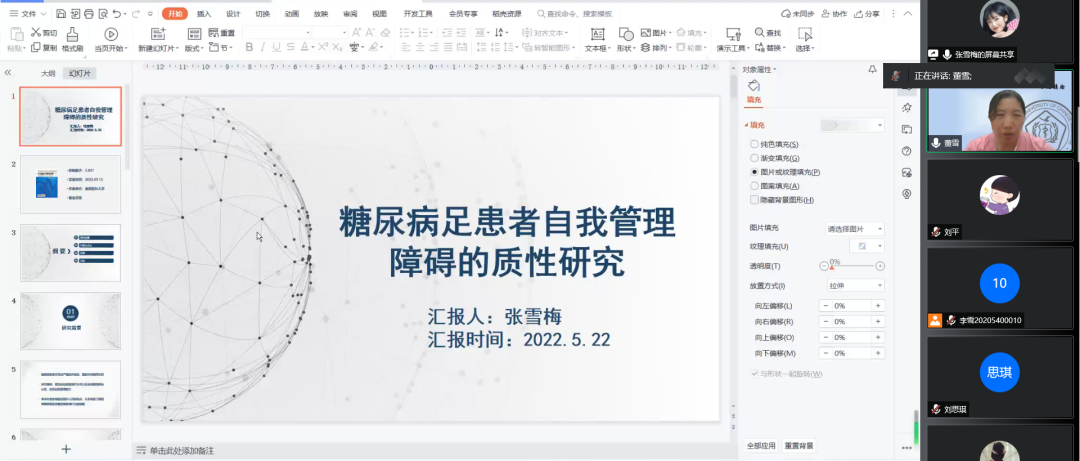Click the 全部应用 button
This screenshot has width=1080, height=461.
pos(760,445)
